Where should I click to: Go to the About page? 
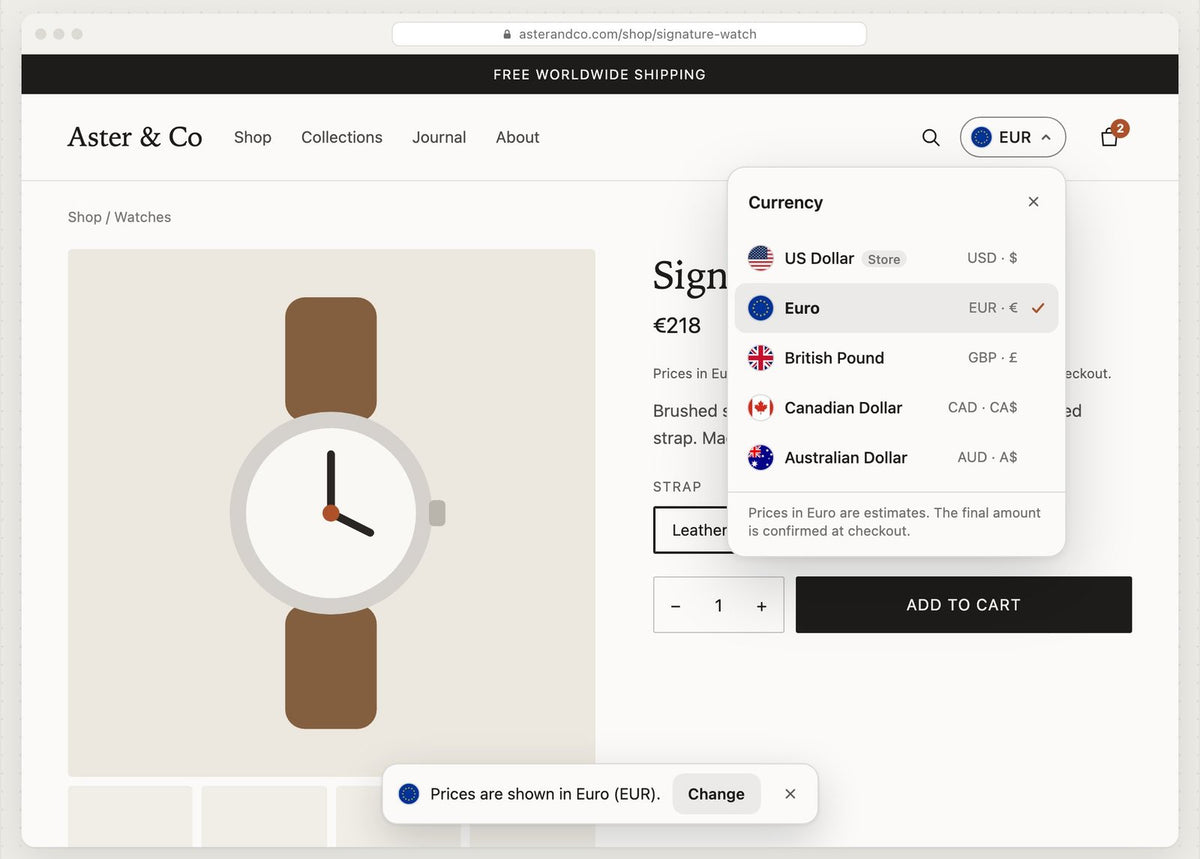(x=518, y=138)
